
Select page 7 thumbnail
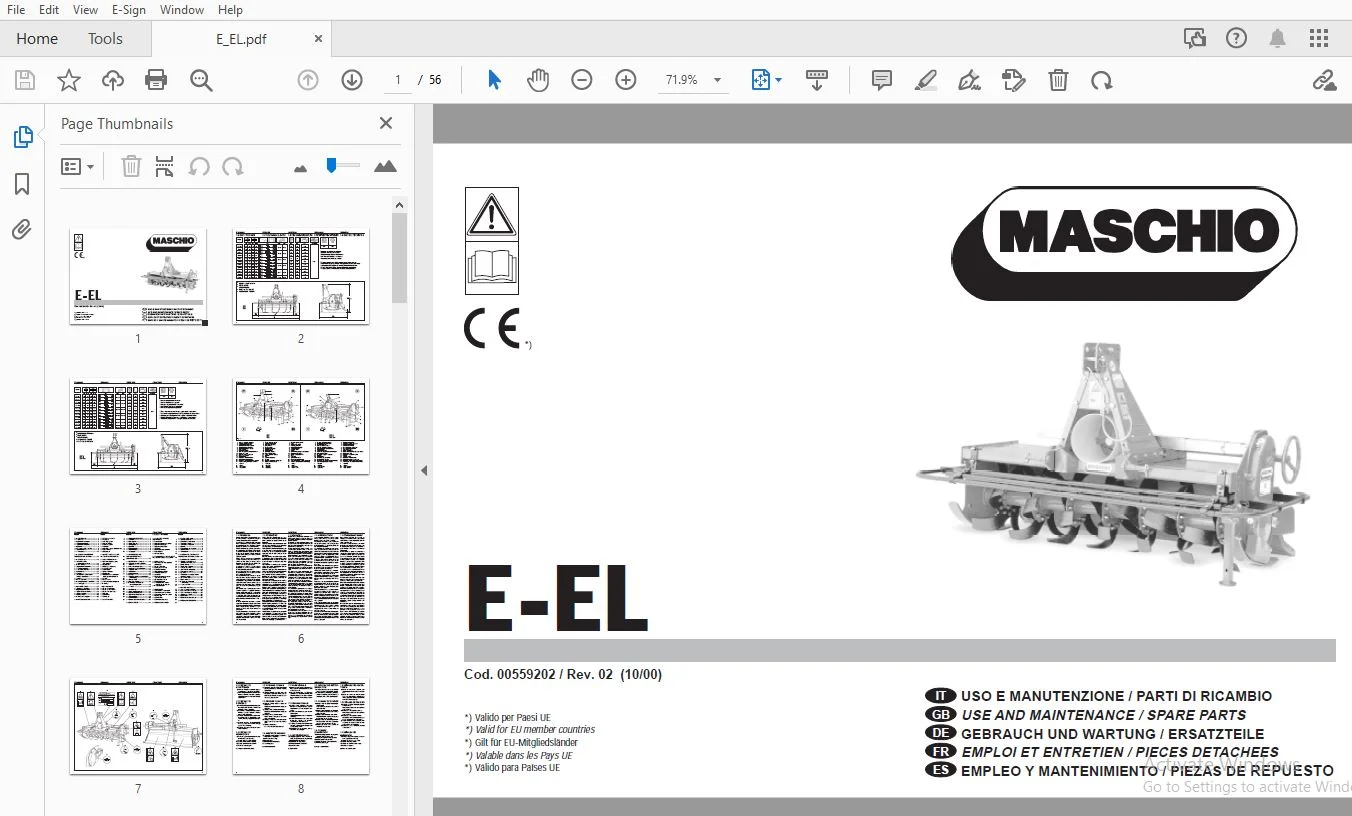pos(138,726)
